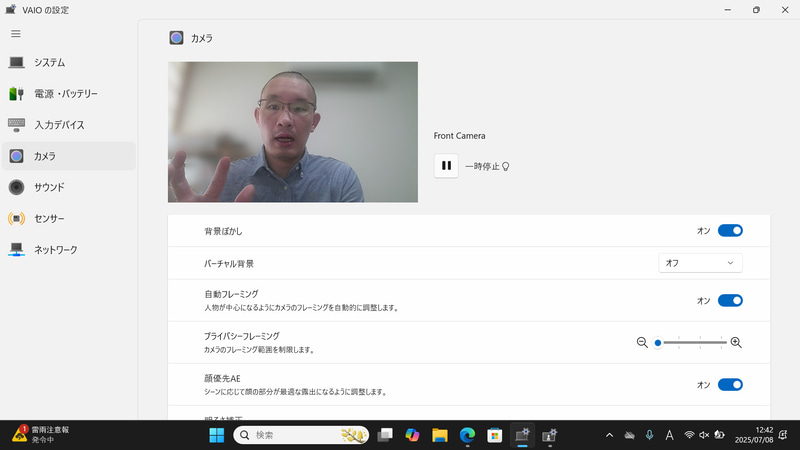Image resolution: width=800 pixels, height=450 pixels.
Task: Click the 顔優先AE setting title
Action: (222, 378)
